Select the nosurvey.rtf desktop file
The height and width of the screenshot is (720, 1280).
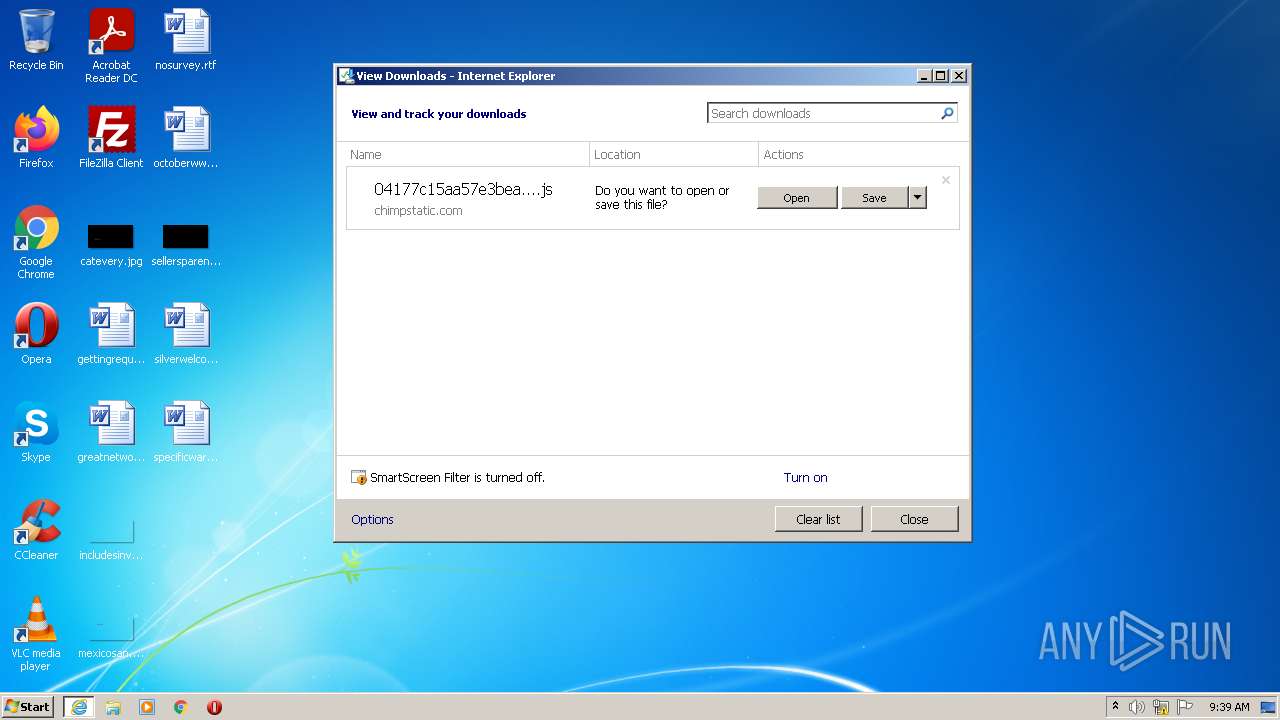pyautogui.click(x=186, y=40)
